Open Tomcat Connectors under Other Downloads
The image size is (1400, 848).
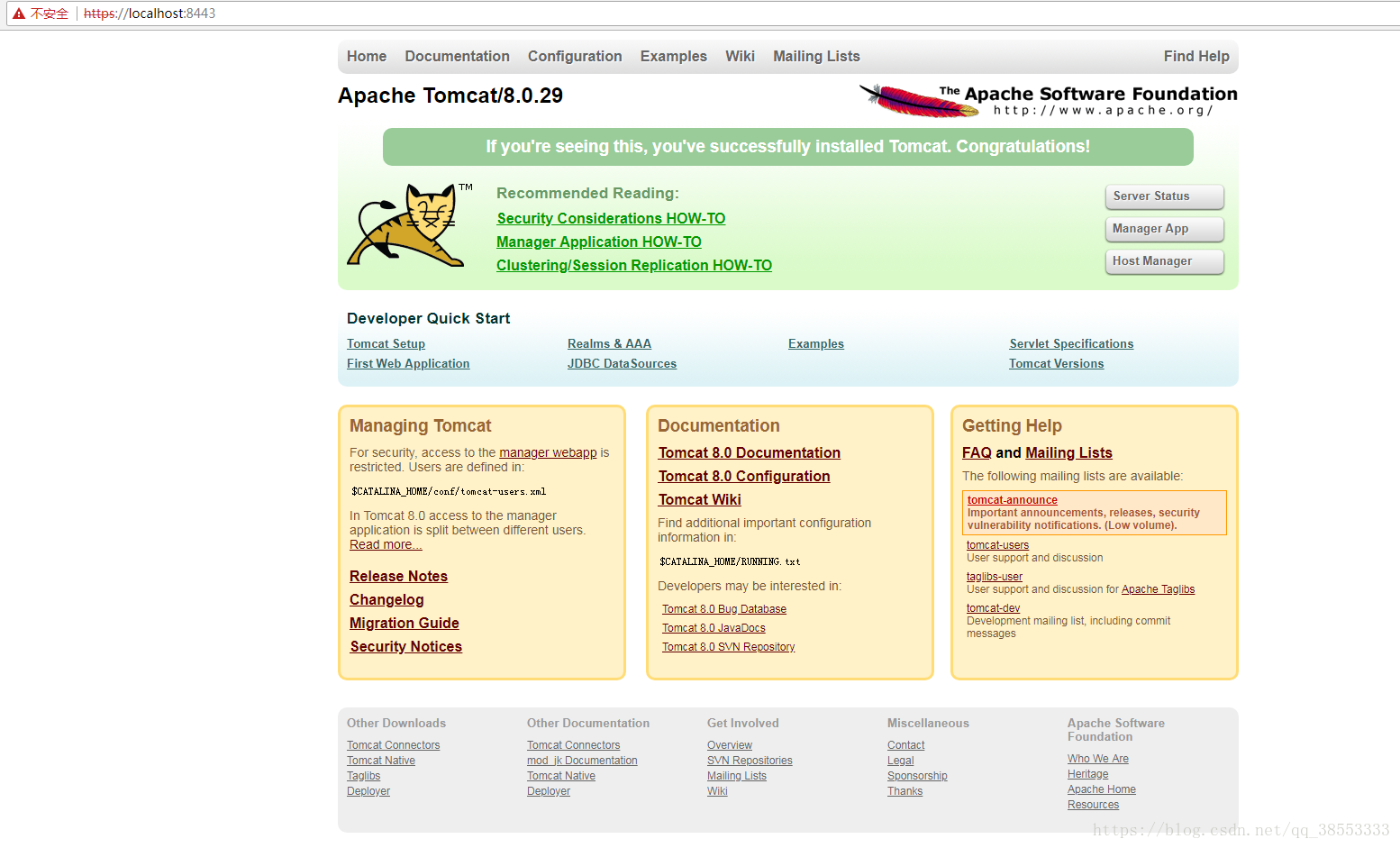(393, 745)
